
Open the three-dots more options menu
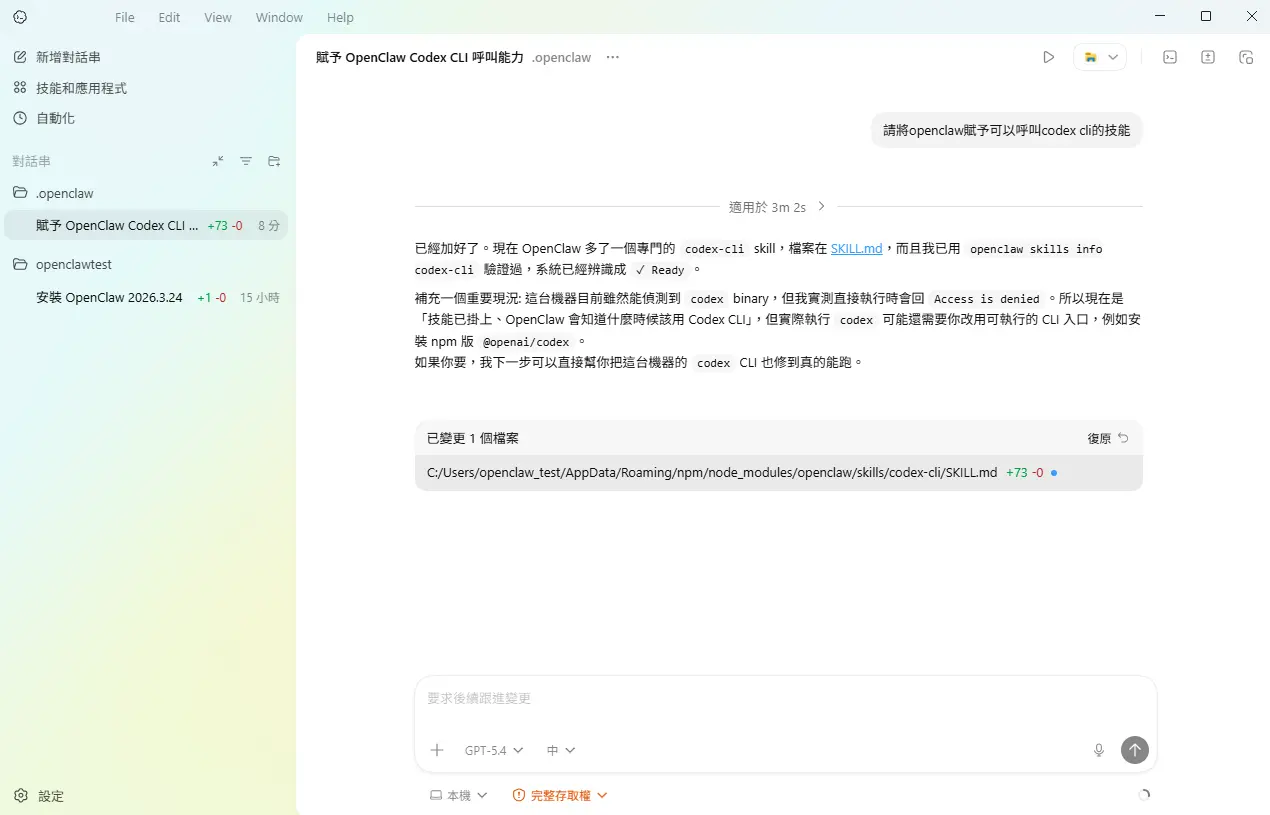pos(613,58)
